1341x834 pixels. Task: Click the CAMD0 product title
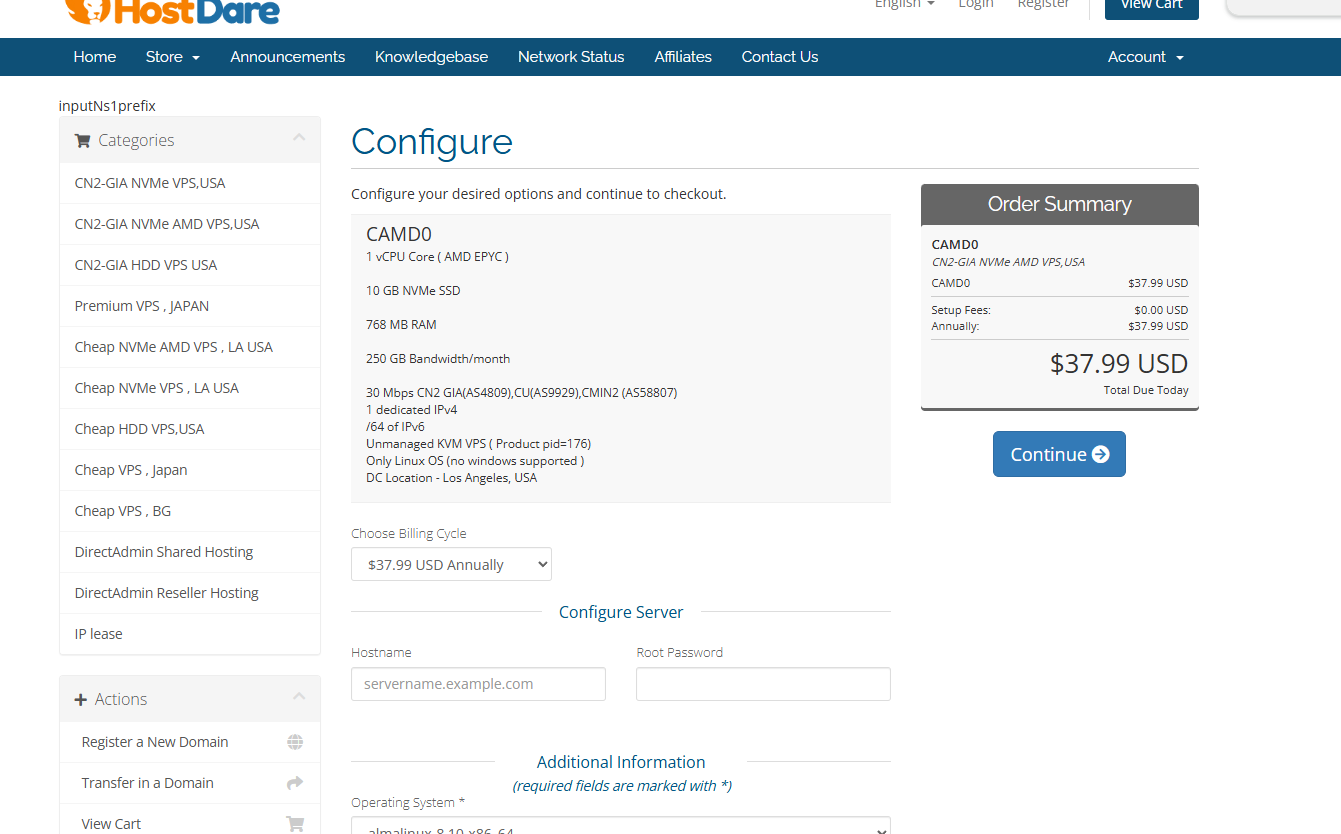click(x=399, y=235)
